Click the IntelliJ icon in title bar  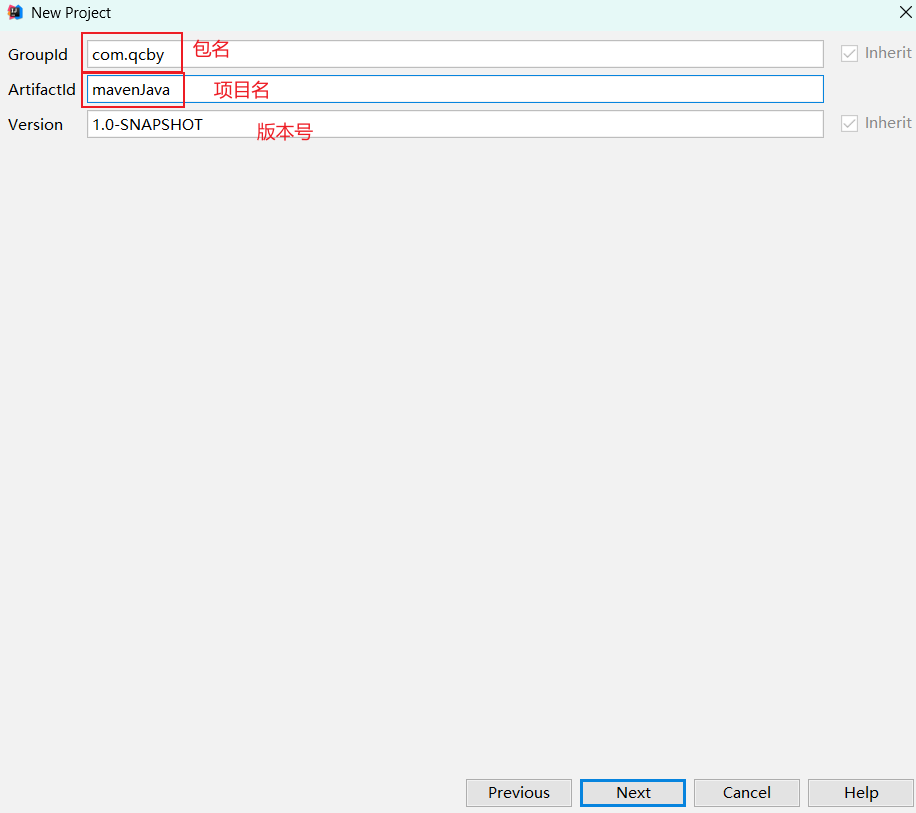point(15,12)
